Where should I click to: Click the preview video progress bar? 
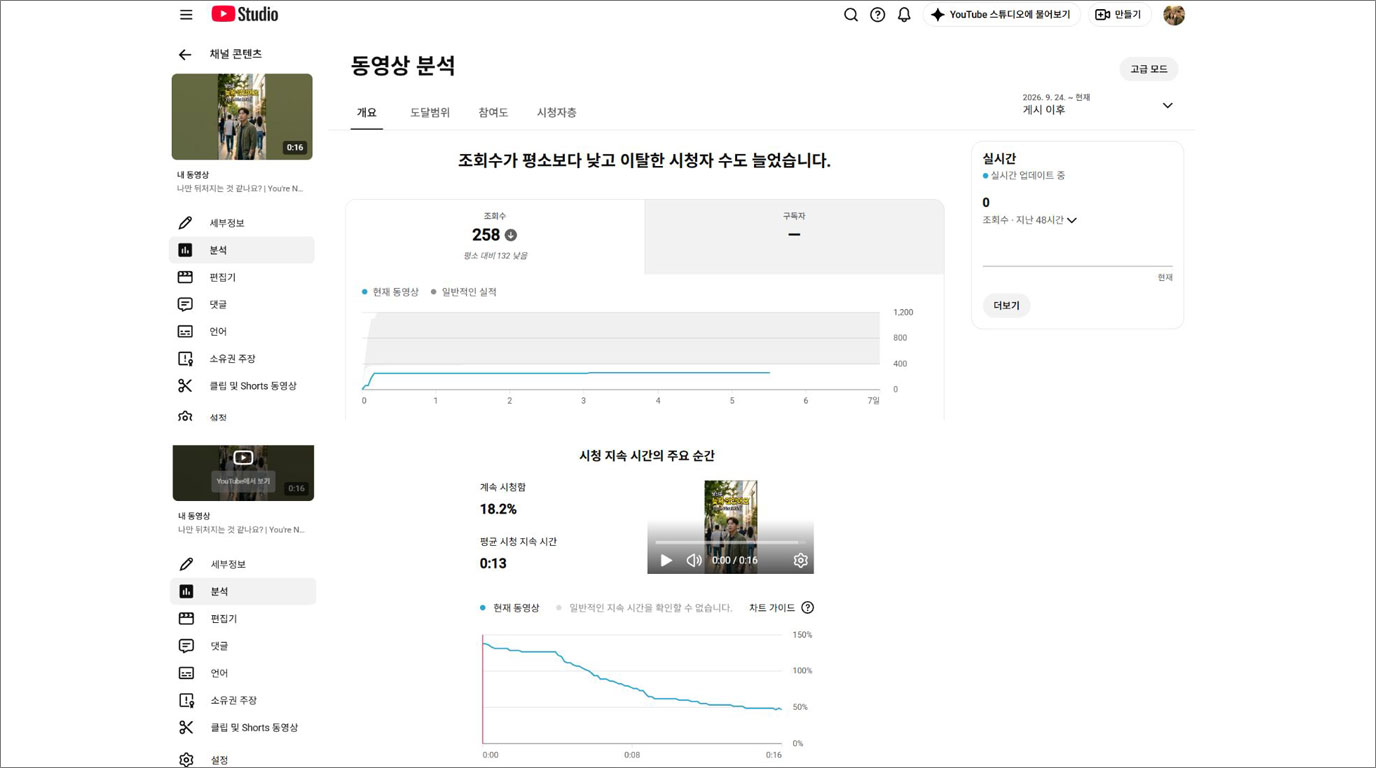point(730,543)
